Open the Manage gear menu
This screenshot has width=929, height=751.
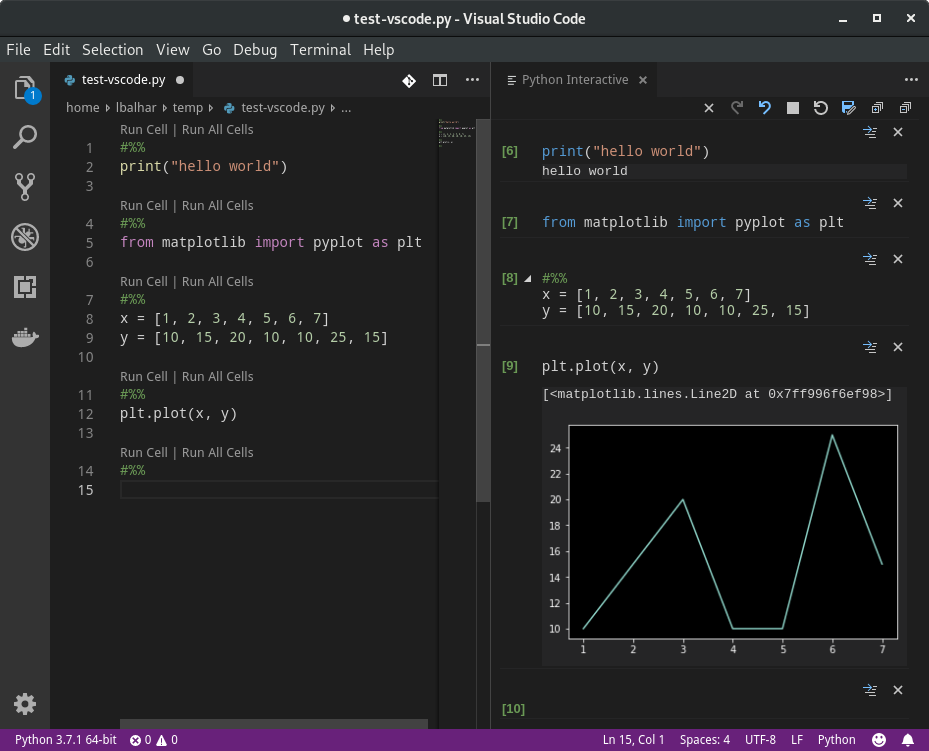[x=25, y=704]
